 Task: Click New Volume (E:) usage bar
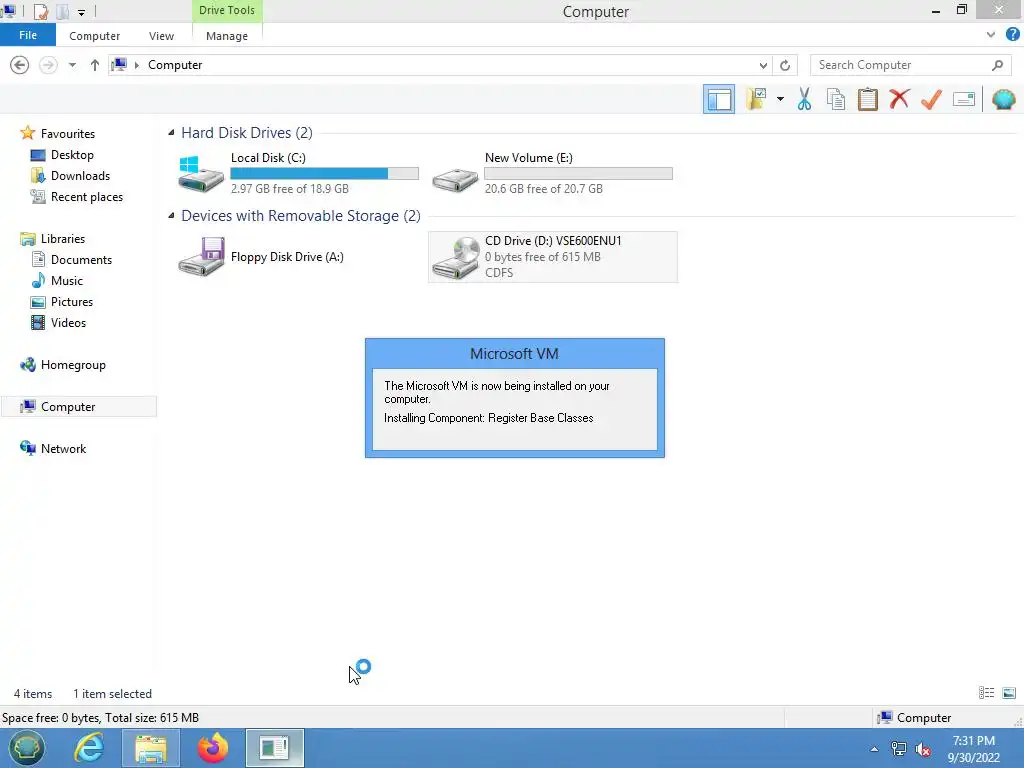tap(578, 173)
